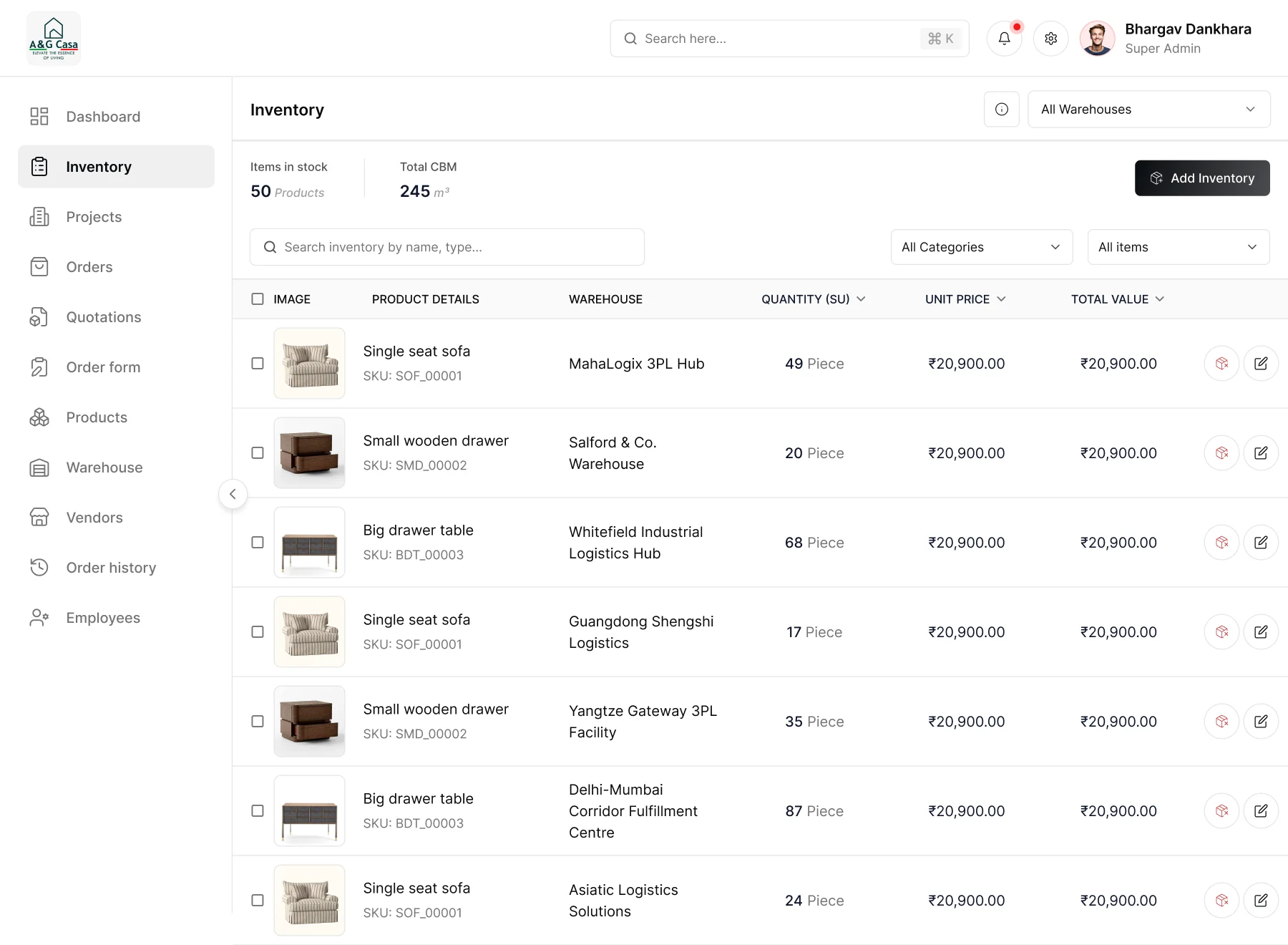The image size is (1288, 945).
Task: Click red box icon for Delhi-Mumbai Corridor row
Action: pyautogui.click(x=1221, y=811)
